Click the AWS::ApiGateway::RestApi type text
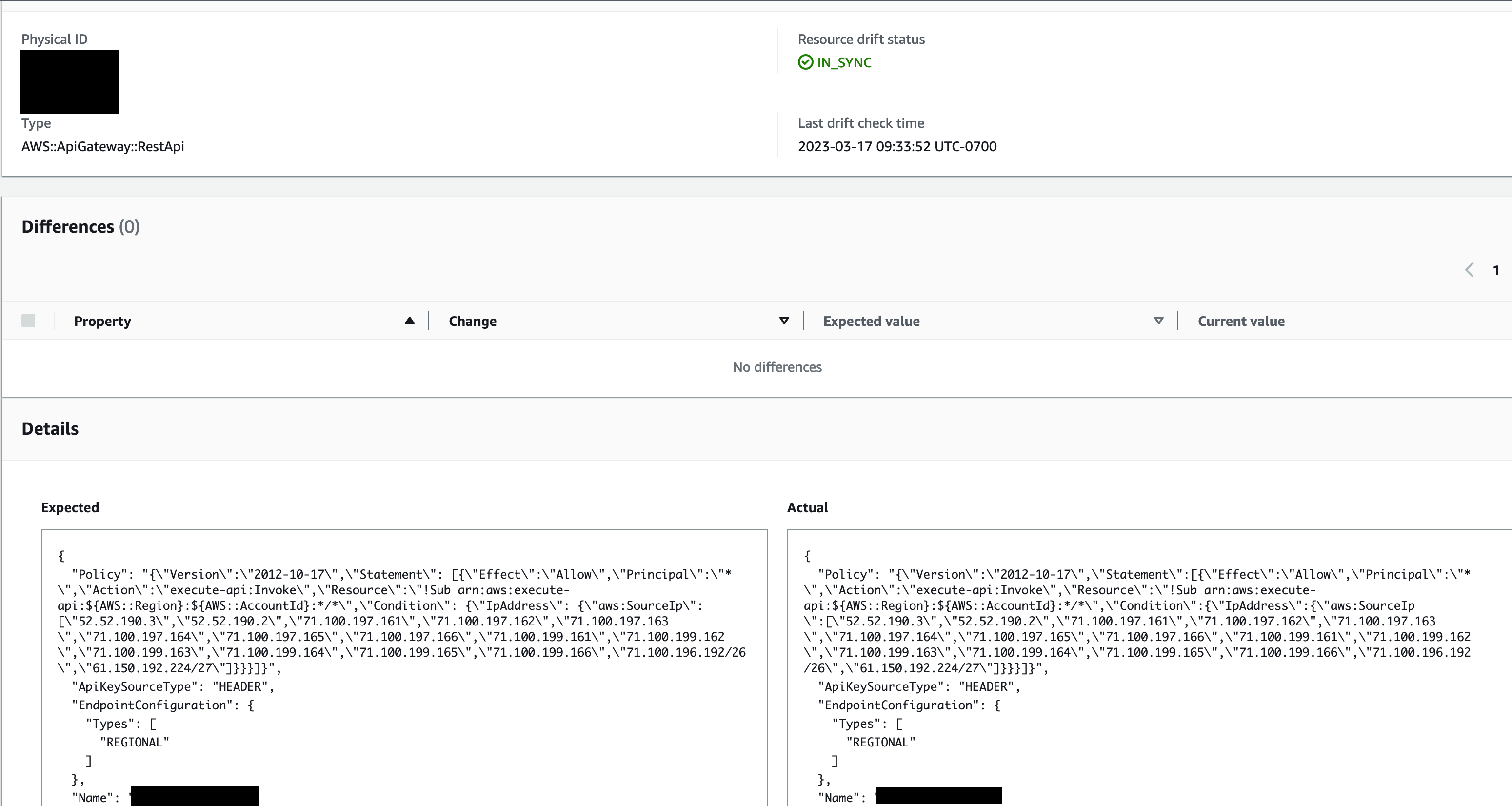1512x806 pixels. pos(103,146)
